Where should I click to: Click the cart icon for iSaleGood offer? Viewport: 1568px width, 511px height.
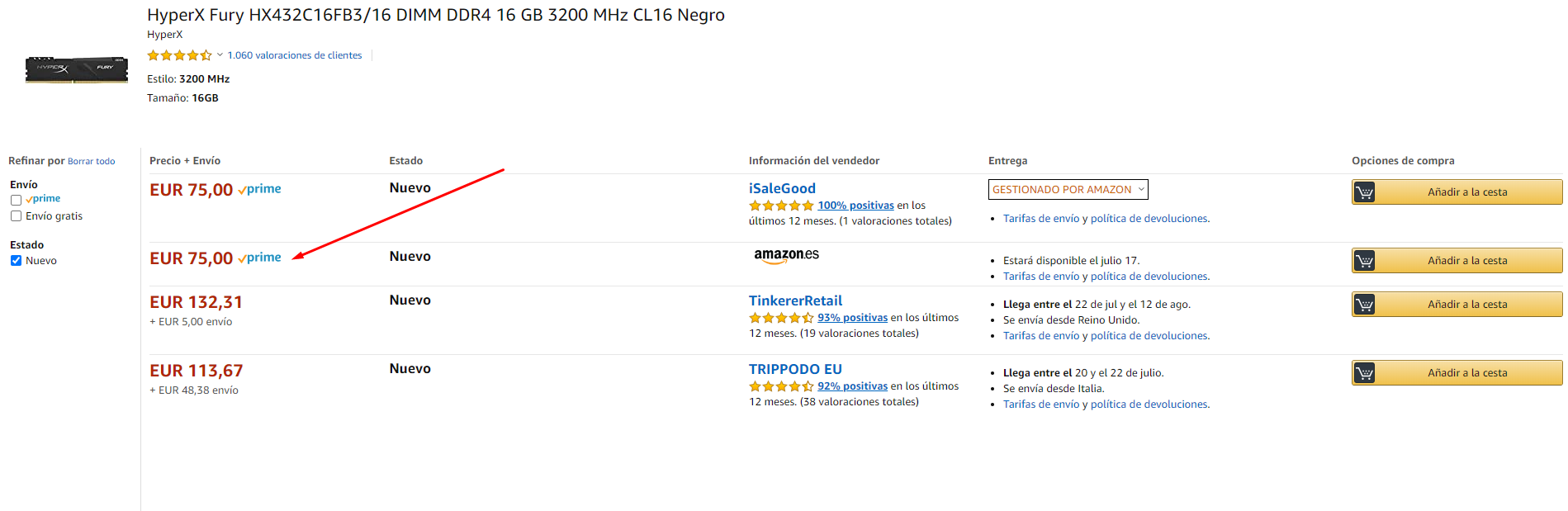[1365, 192]
